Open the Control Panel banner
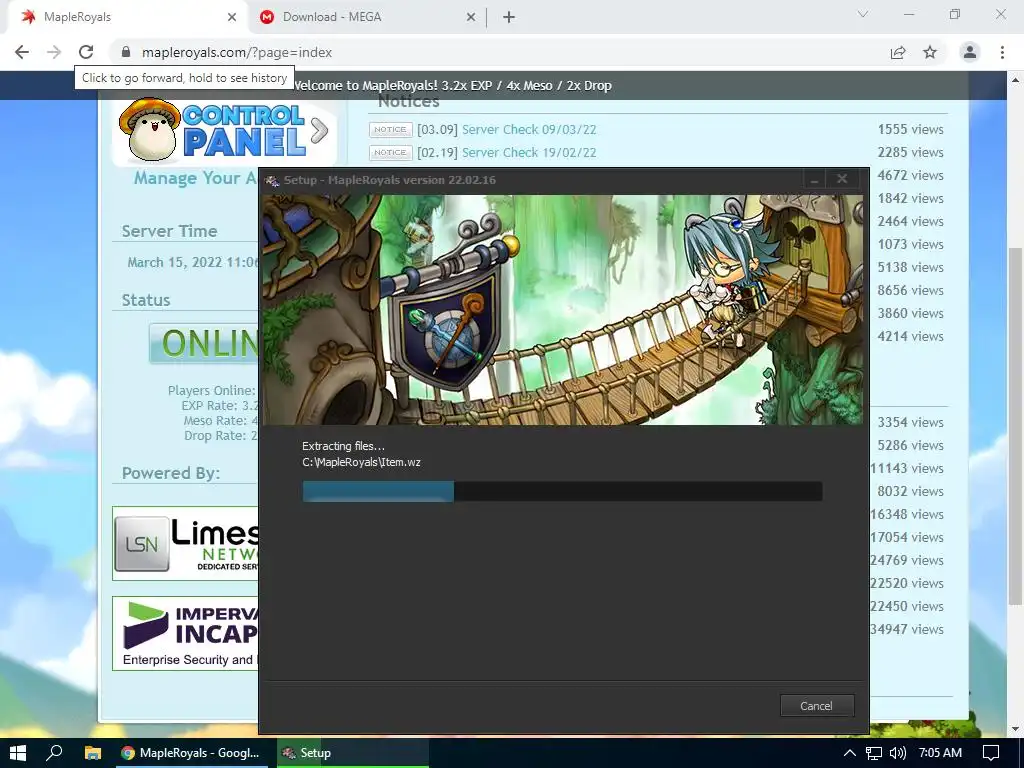Viewport: 1024px width, 768px height. (x=224, y=131)
